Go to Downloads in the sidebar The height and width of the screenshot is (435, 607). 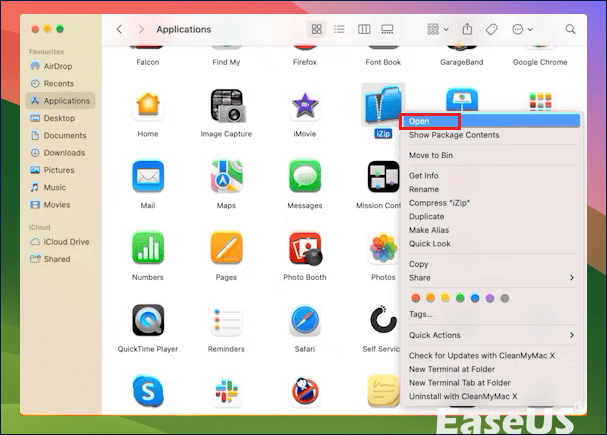tap(64, 153)
